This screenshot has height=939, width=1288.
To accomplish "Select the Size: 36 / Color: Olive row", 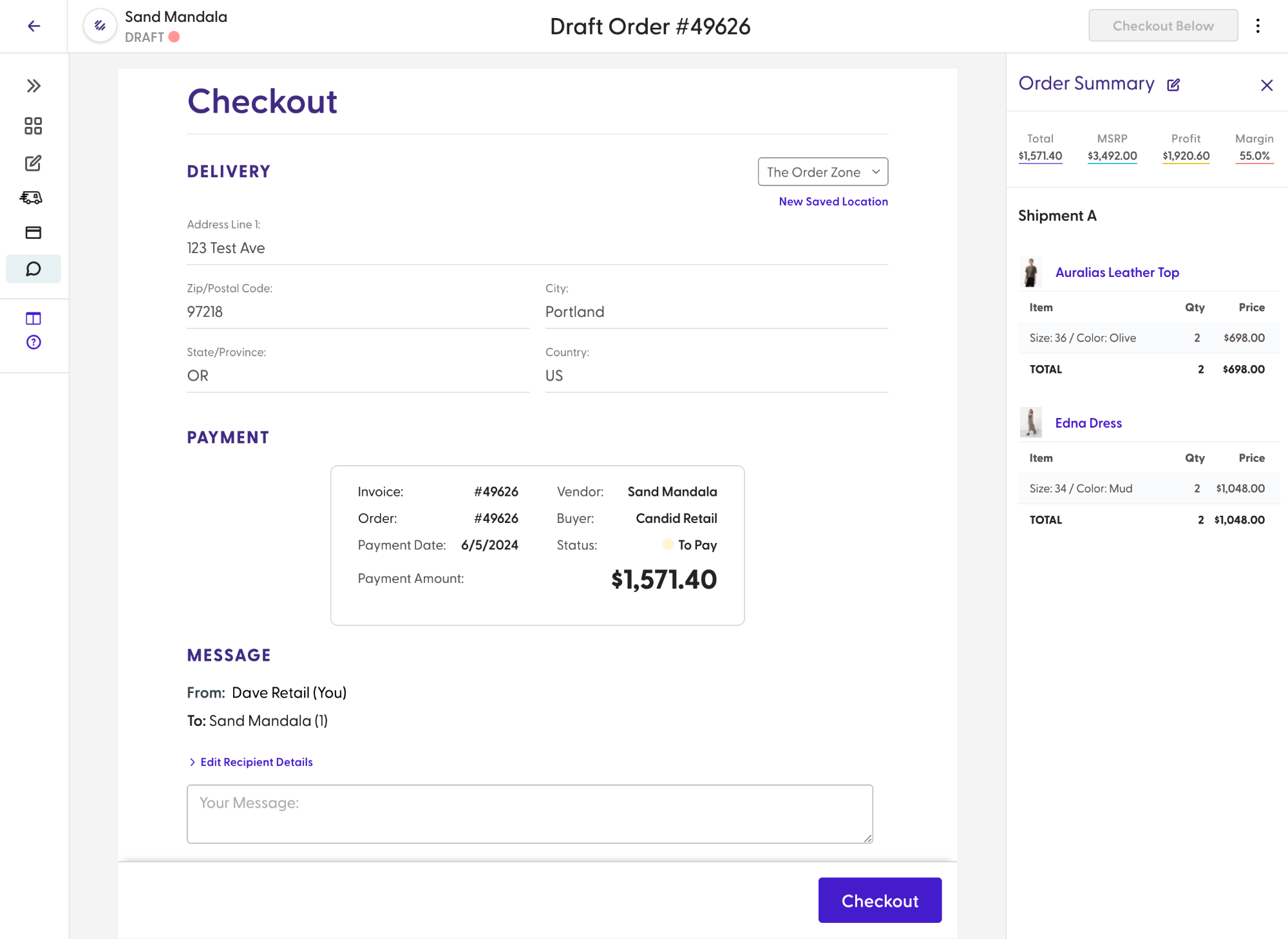I will point(1148,338).
